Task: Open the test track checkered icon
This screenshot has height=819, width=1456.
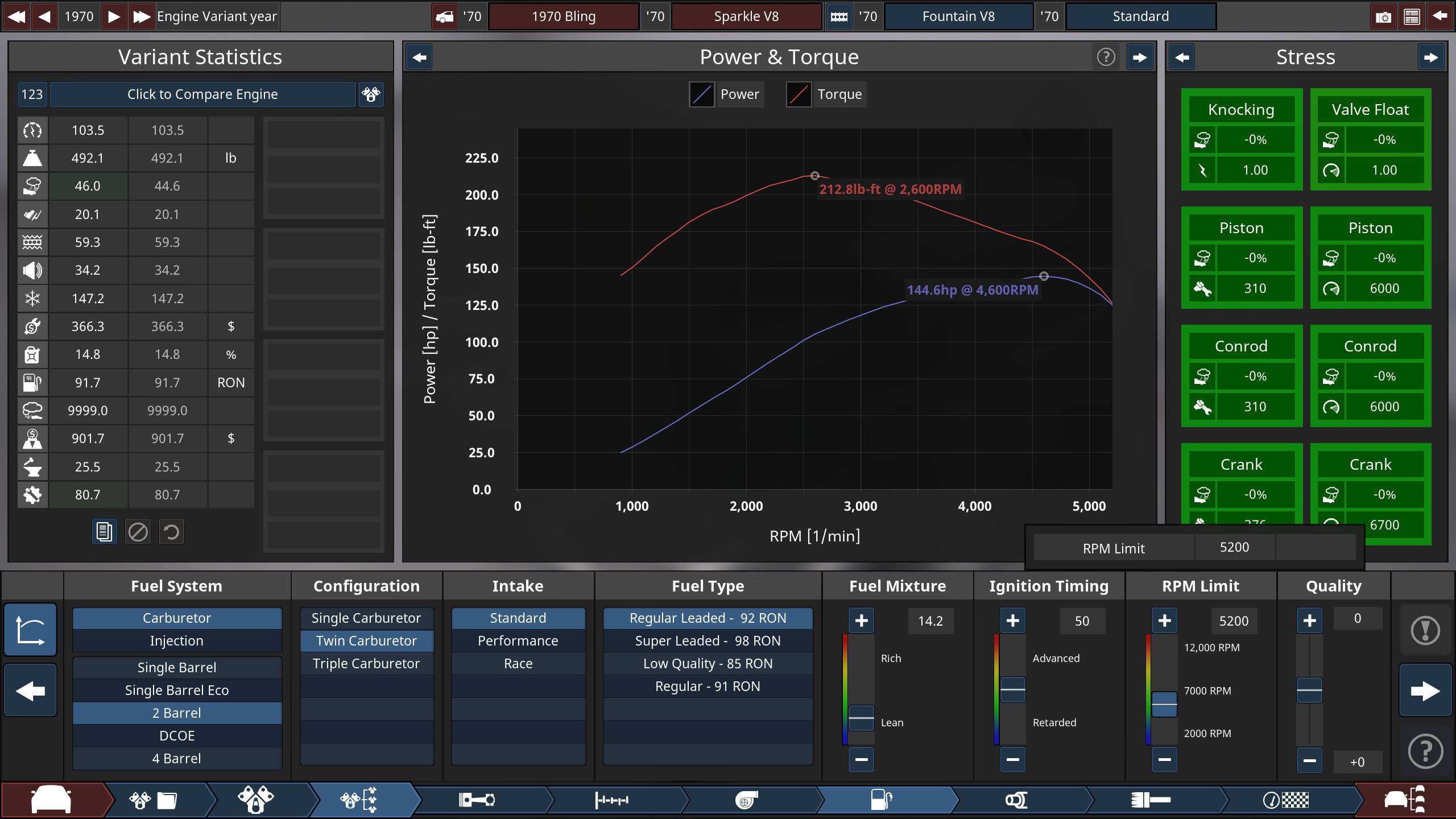Action: [1285, 800]
